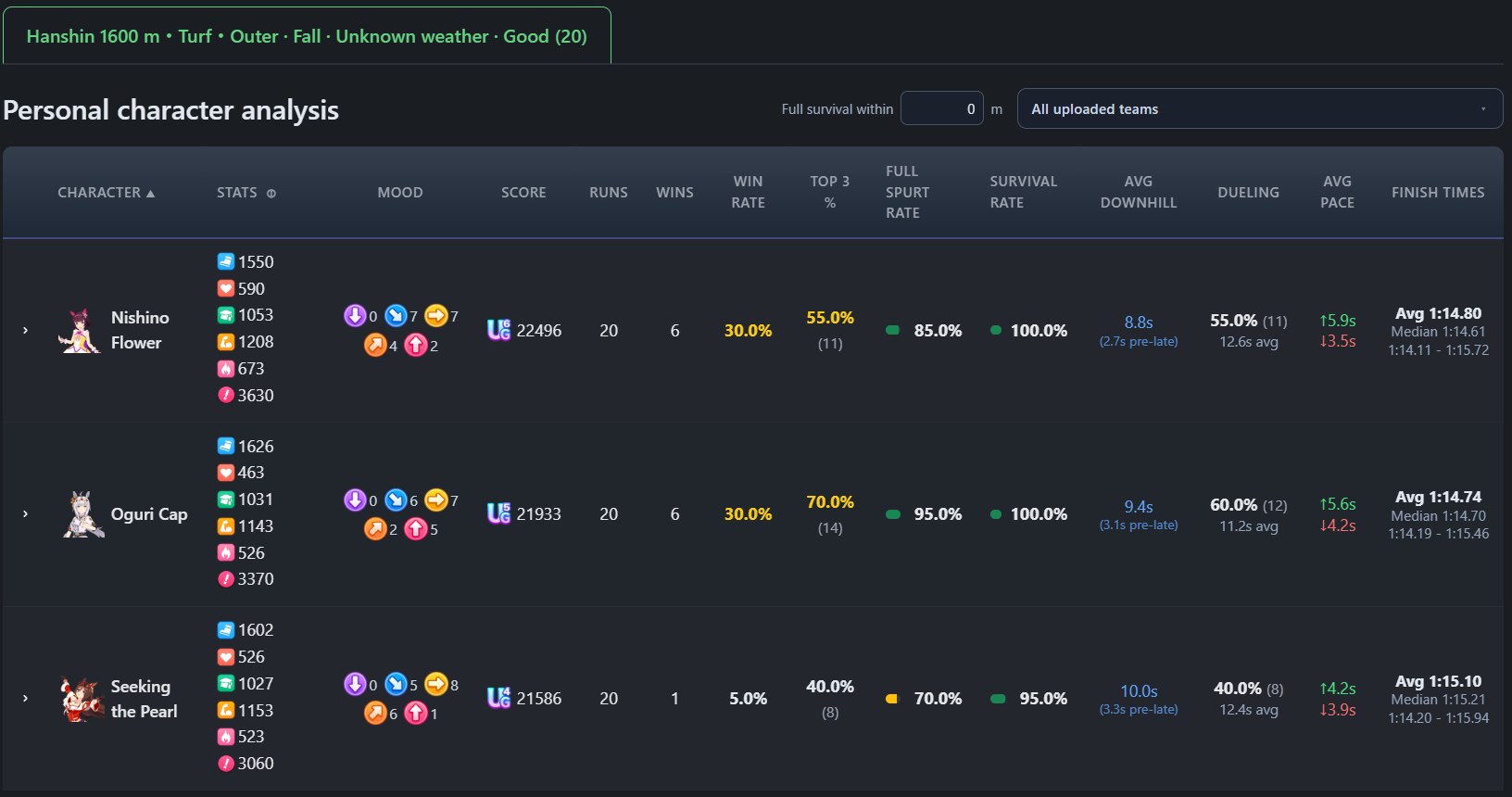Image resolution: width=1512 pixels, height=797 pixels.
Task: Click Seeking the Pearl's yellow normal mood icon
Action: [436, 684]
